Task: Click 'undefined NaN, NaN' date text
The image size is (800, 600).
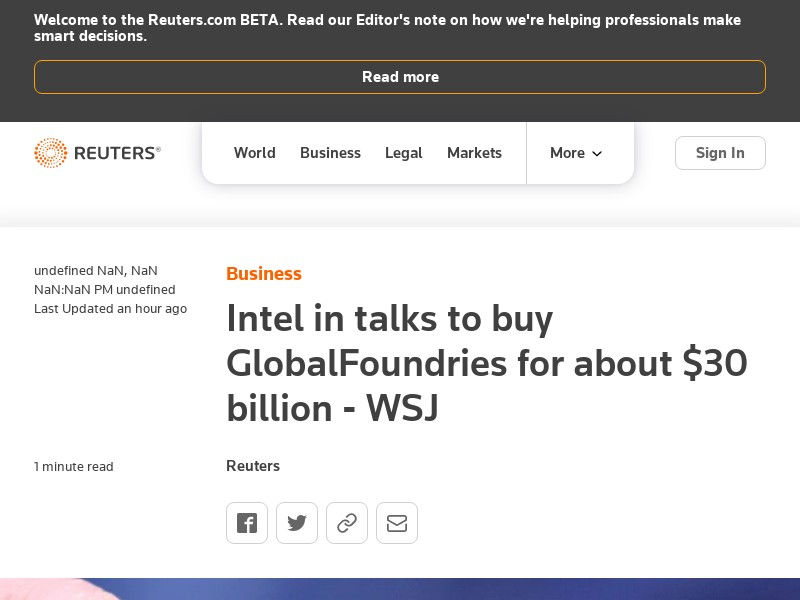Action: 95,270
